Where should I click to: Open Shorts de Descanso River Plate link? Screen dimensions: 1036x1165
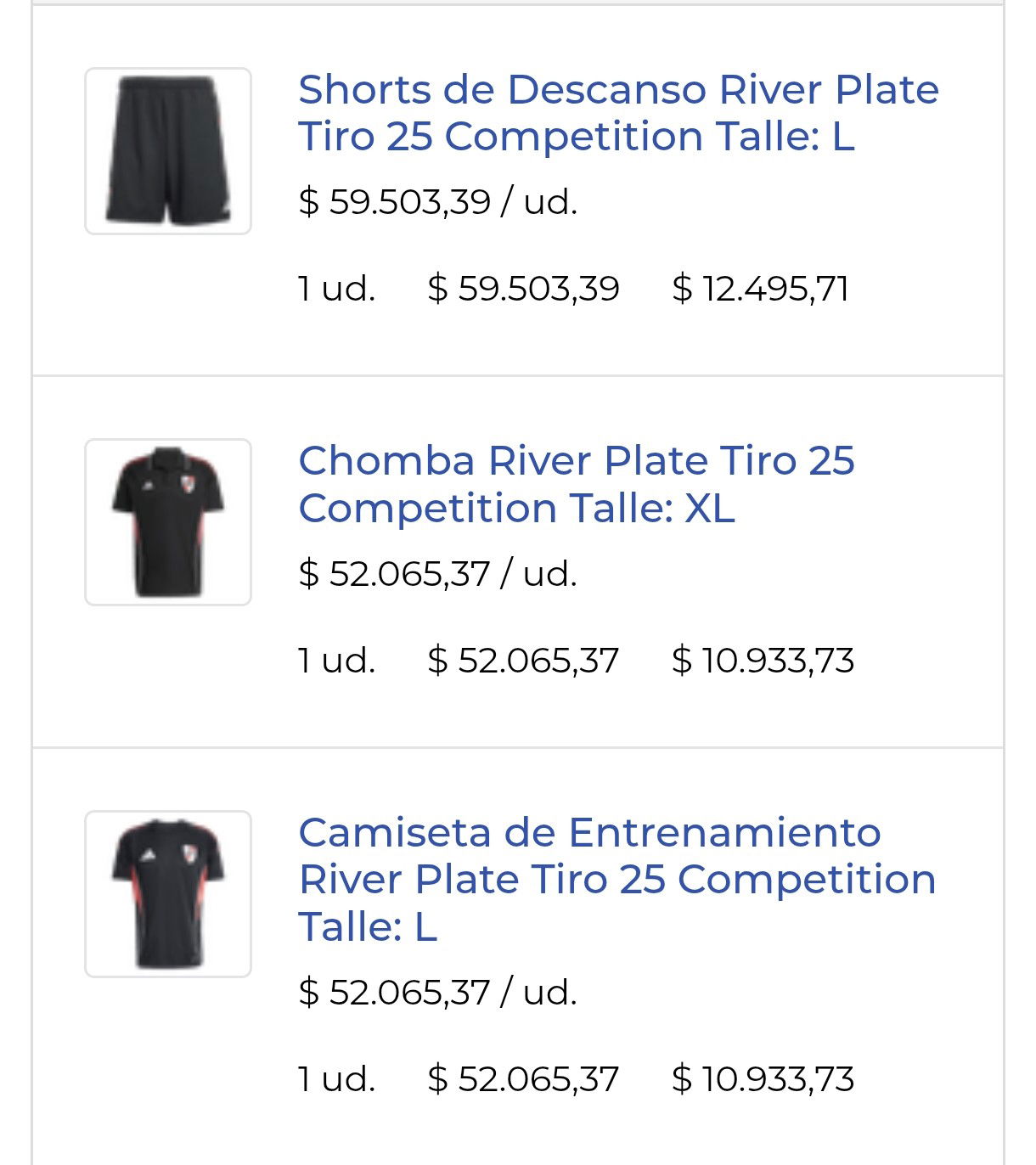coord(618,113)
